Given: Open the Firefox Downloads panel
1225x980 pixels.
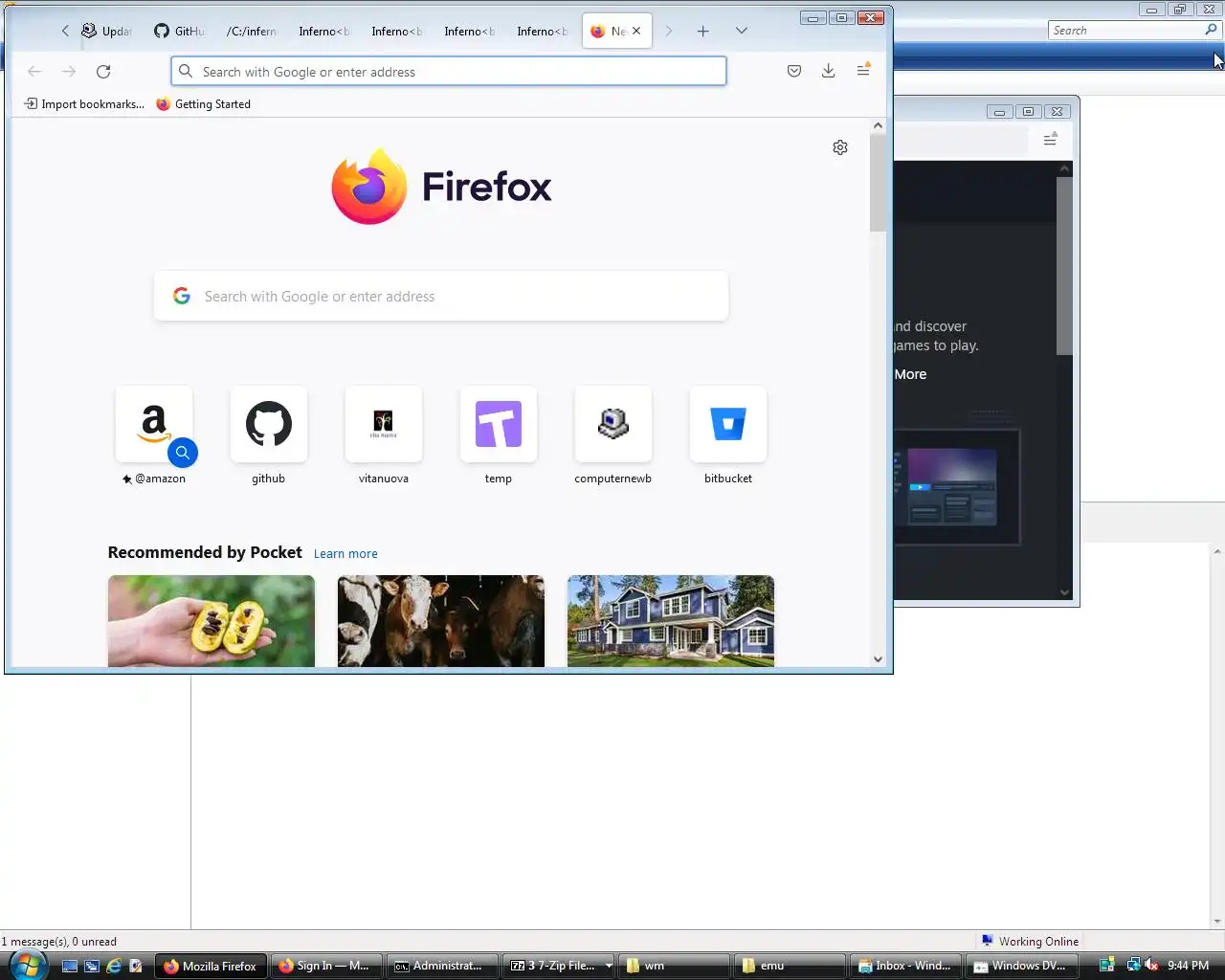Looking at the screenshot, I should click(x=829, y=71).
